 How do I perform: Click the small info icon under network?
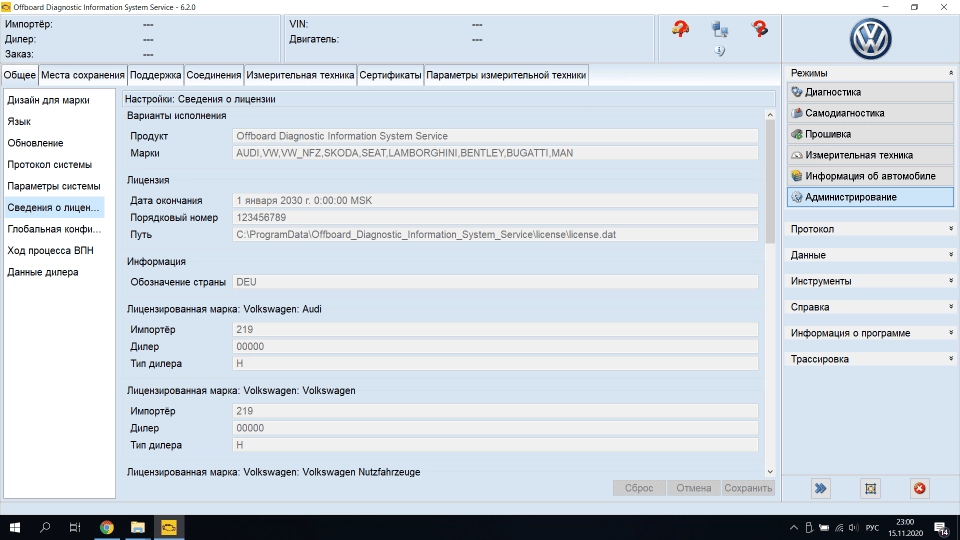pos(719,51)
